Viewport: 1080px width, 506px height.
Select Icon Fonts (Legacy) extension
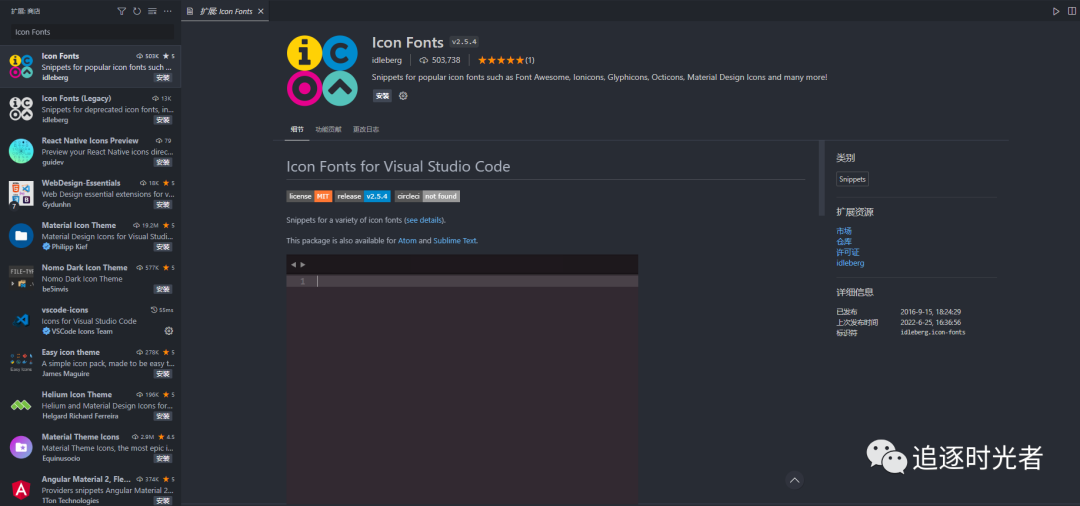point(90,109)
